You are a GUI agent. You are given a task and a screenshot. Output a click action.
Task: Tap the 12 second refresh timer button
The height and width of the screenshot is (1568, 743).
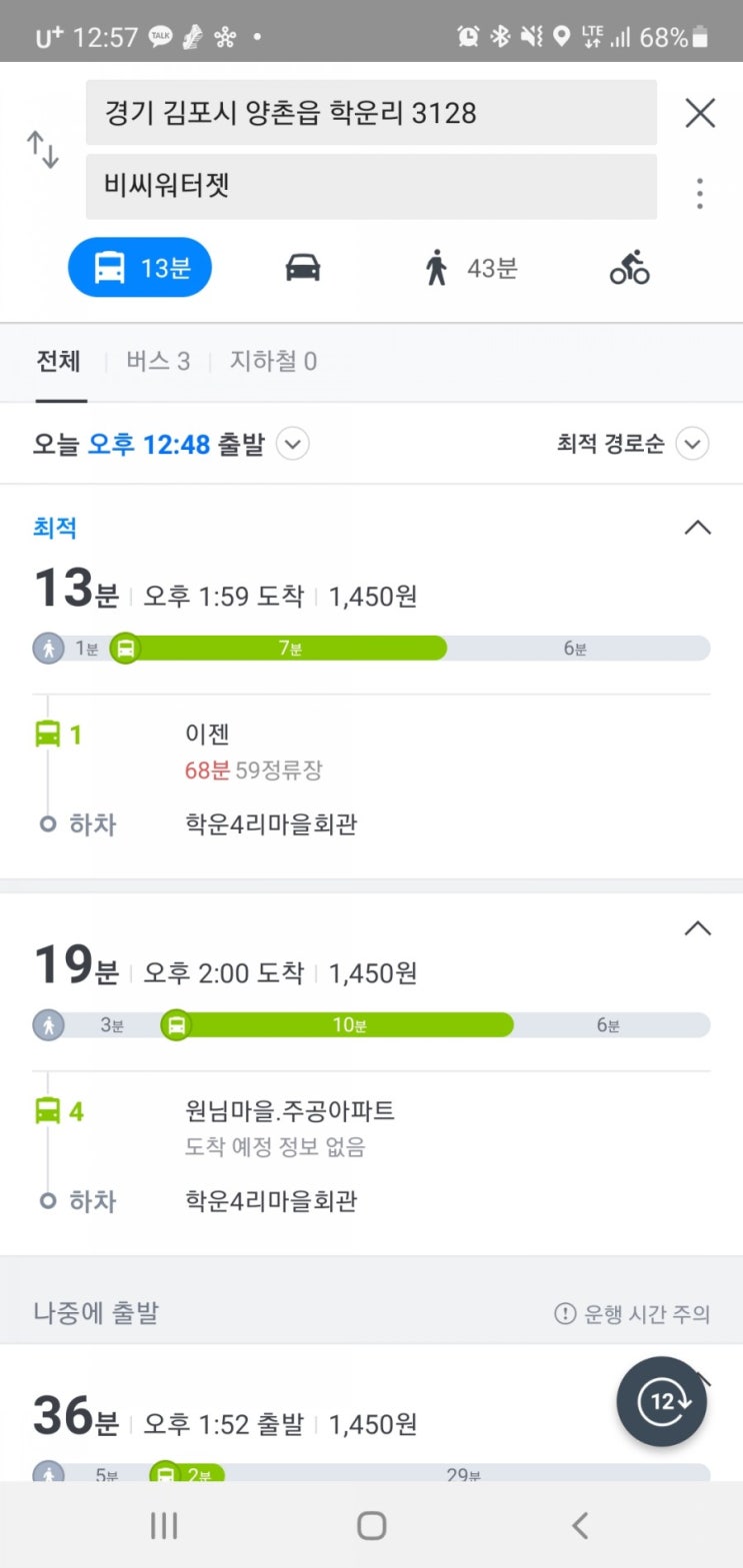click(662, 1401)
